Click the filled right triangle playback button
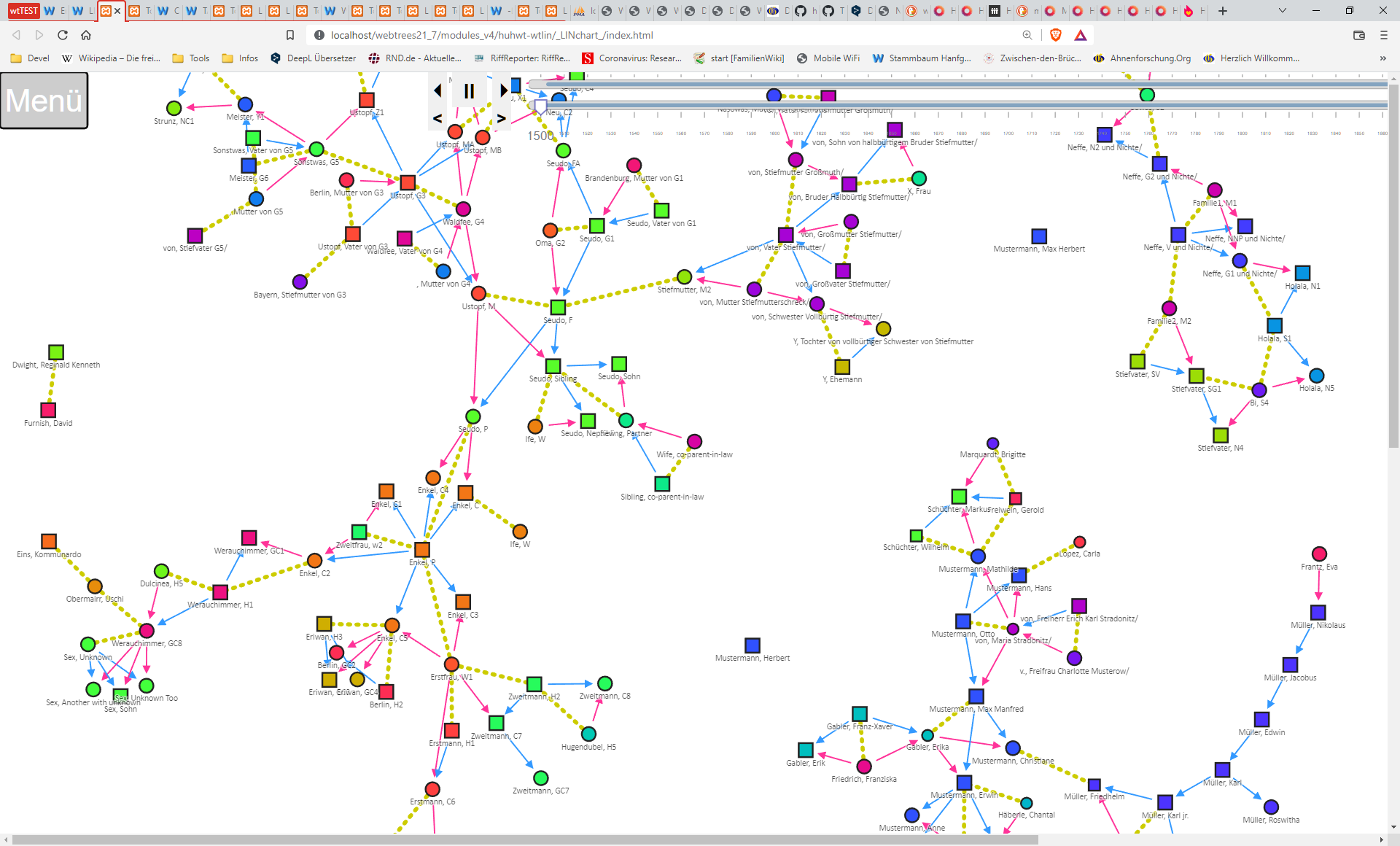 [x=503, y=90]
